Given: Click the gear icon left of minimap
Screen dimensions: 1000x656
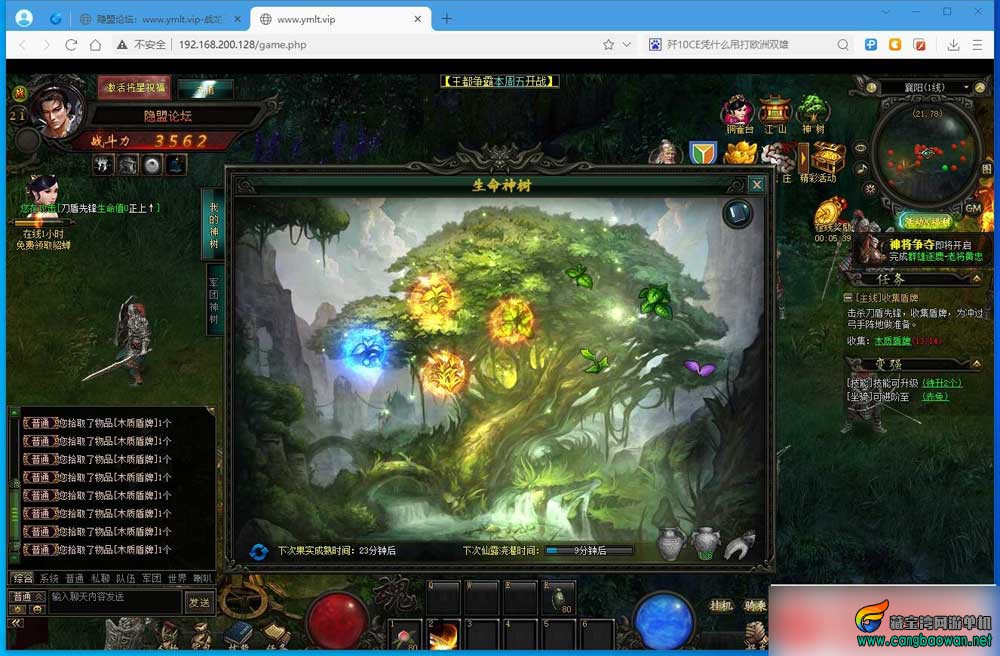Looking at the screenshot, I should tap(871, 189).
